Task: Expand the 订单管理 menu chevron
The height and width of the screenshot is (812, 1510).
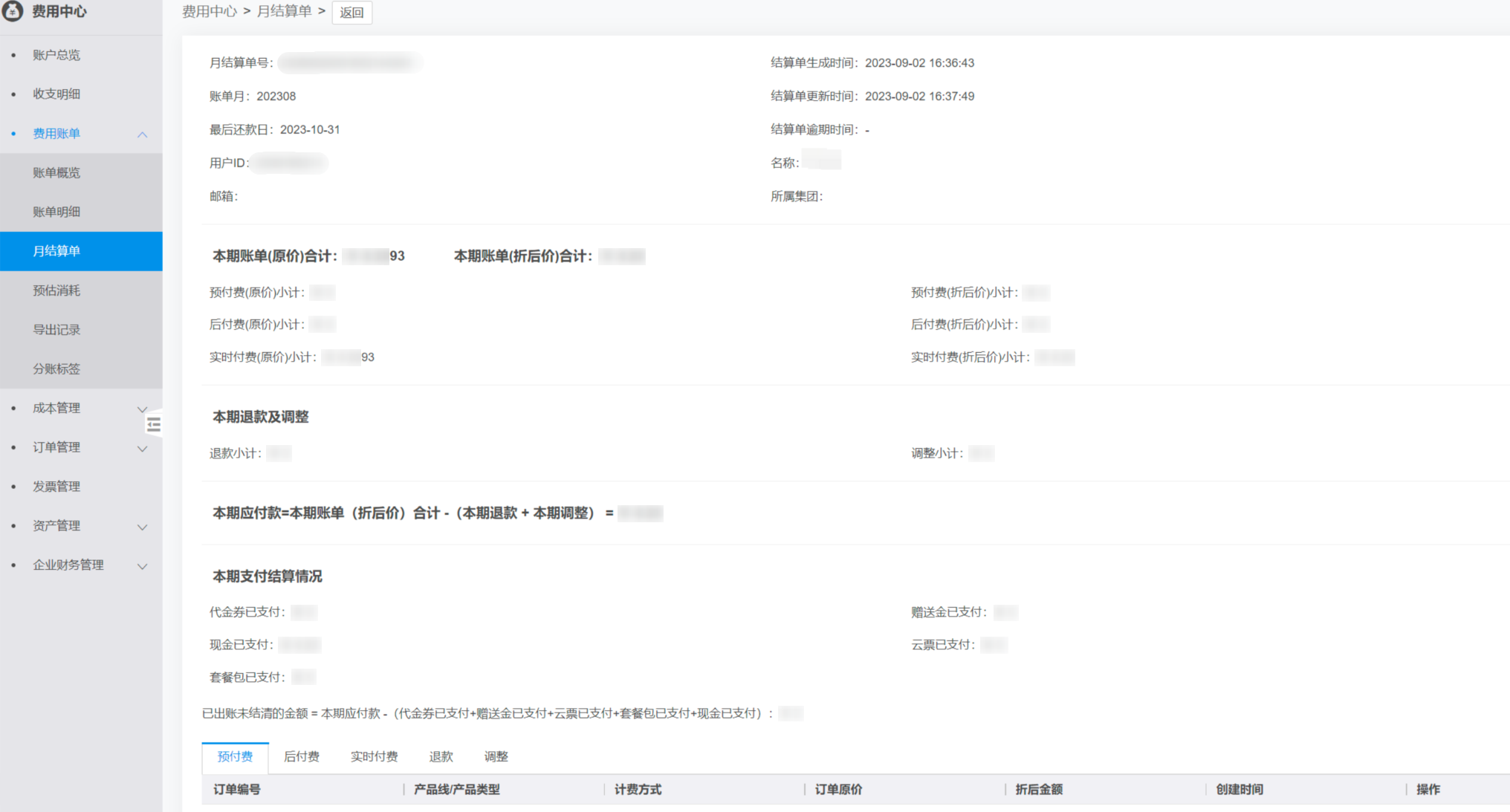Action: (142, 448)
